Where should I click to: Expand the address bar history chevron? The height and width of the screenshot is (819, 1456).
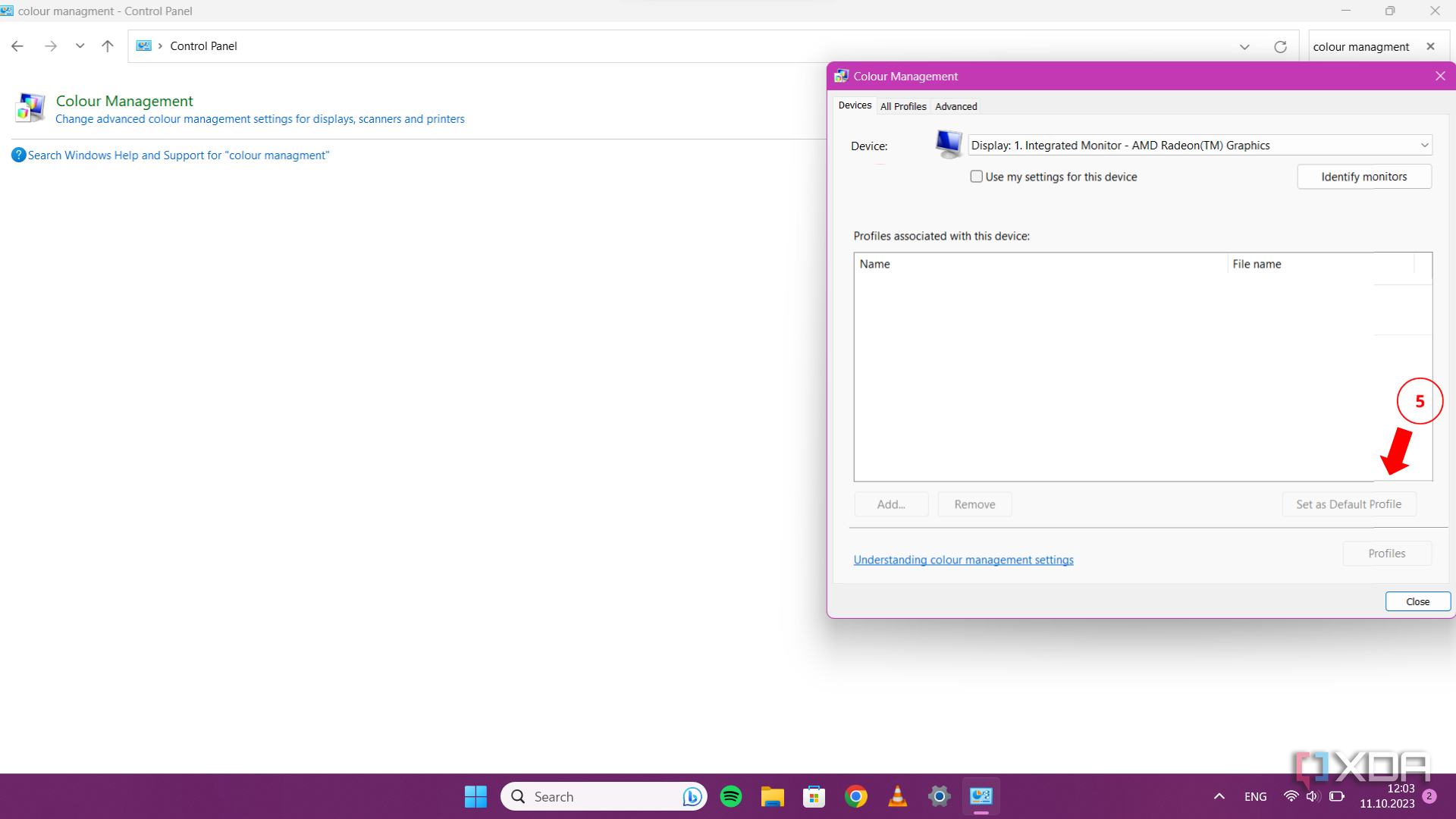[1244, 46]
